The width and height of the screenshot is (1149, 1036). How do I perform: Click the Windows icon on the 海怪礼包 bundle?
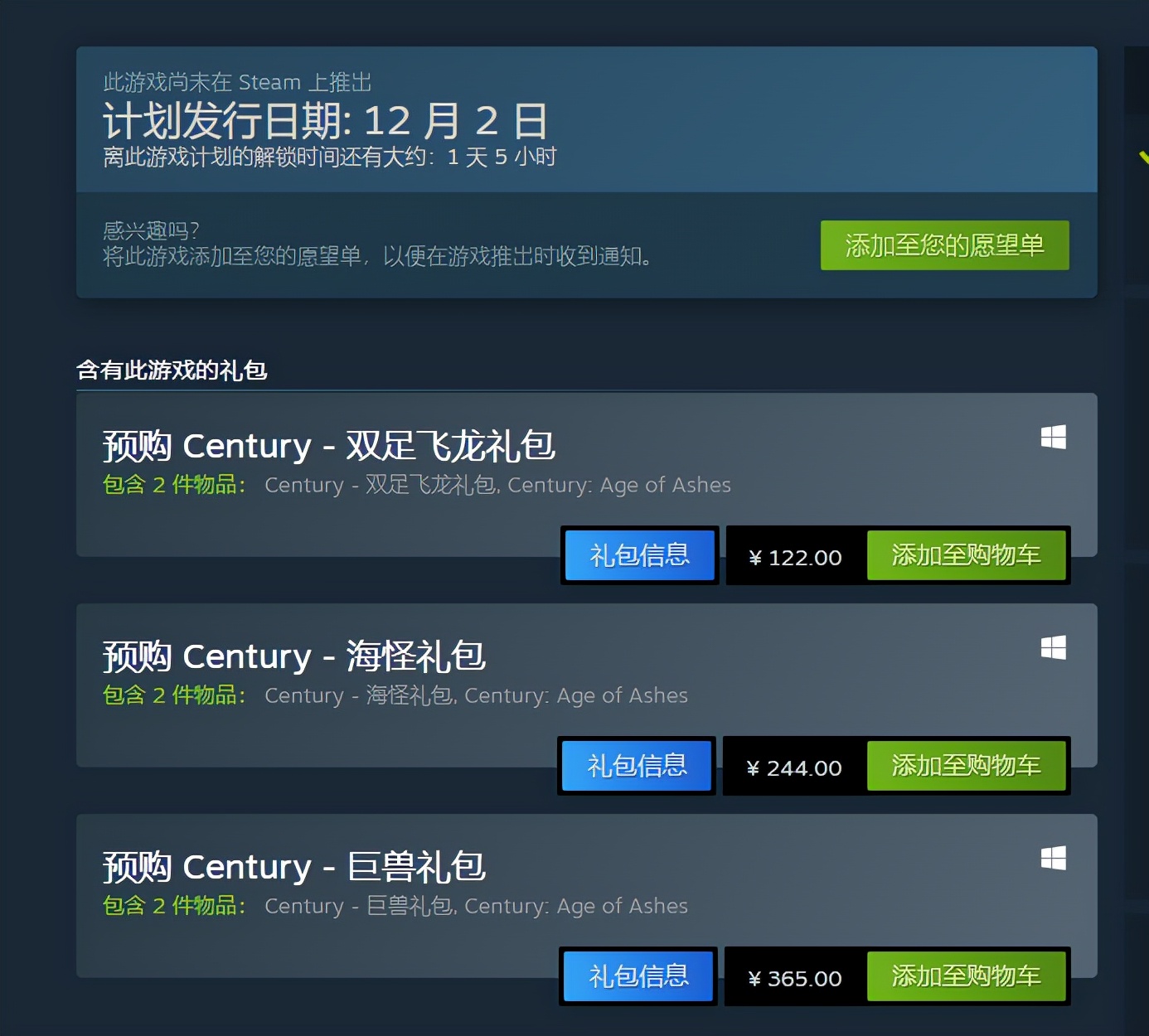(1053, 647)
